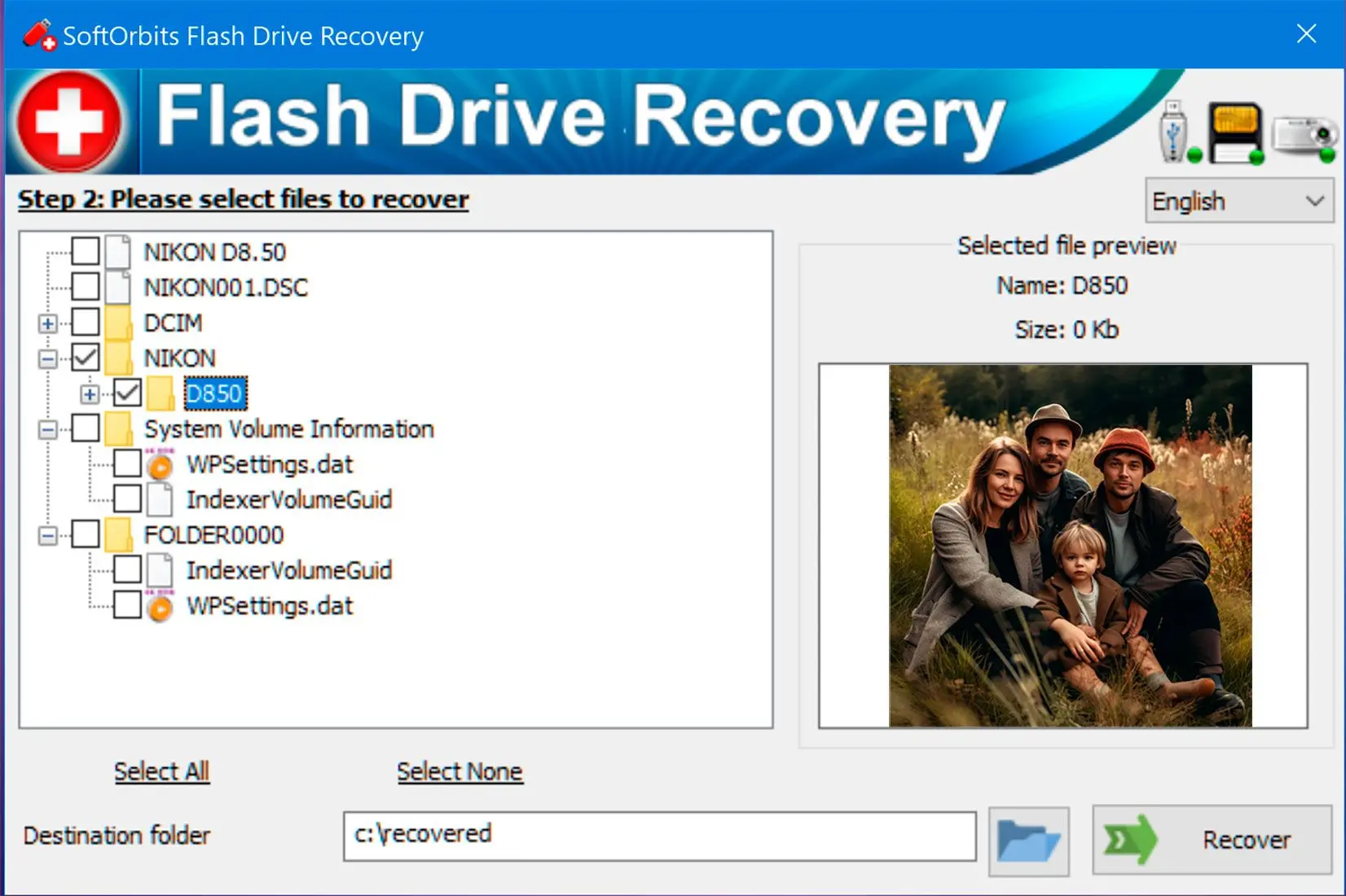Select IndexerVolumeGuid name under FOLDER0000
The image size is (1346, 896).
click(x=289, y=570)
